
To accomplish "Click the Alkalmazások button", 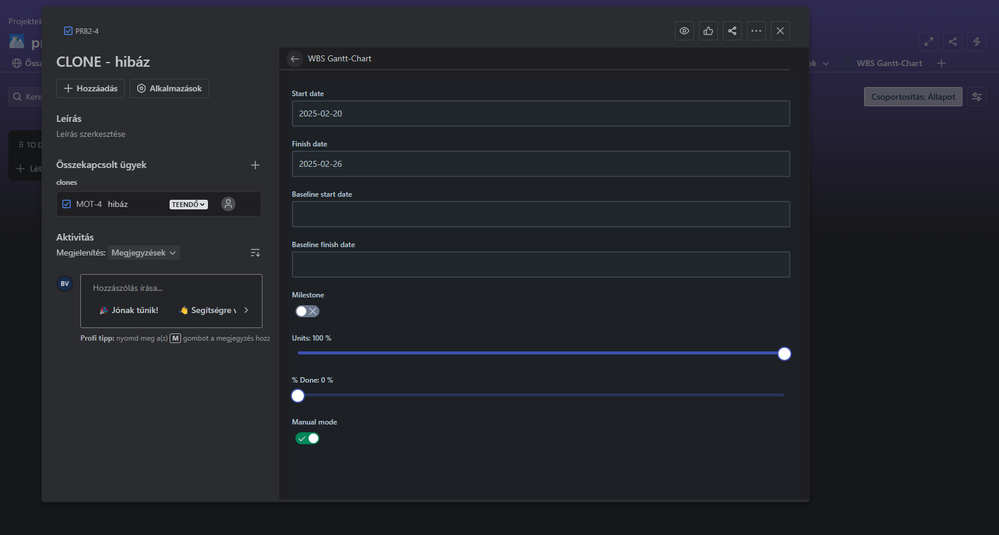I will [169, 89].
